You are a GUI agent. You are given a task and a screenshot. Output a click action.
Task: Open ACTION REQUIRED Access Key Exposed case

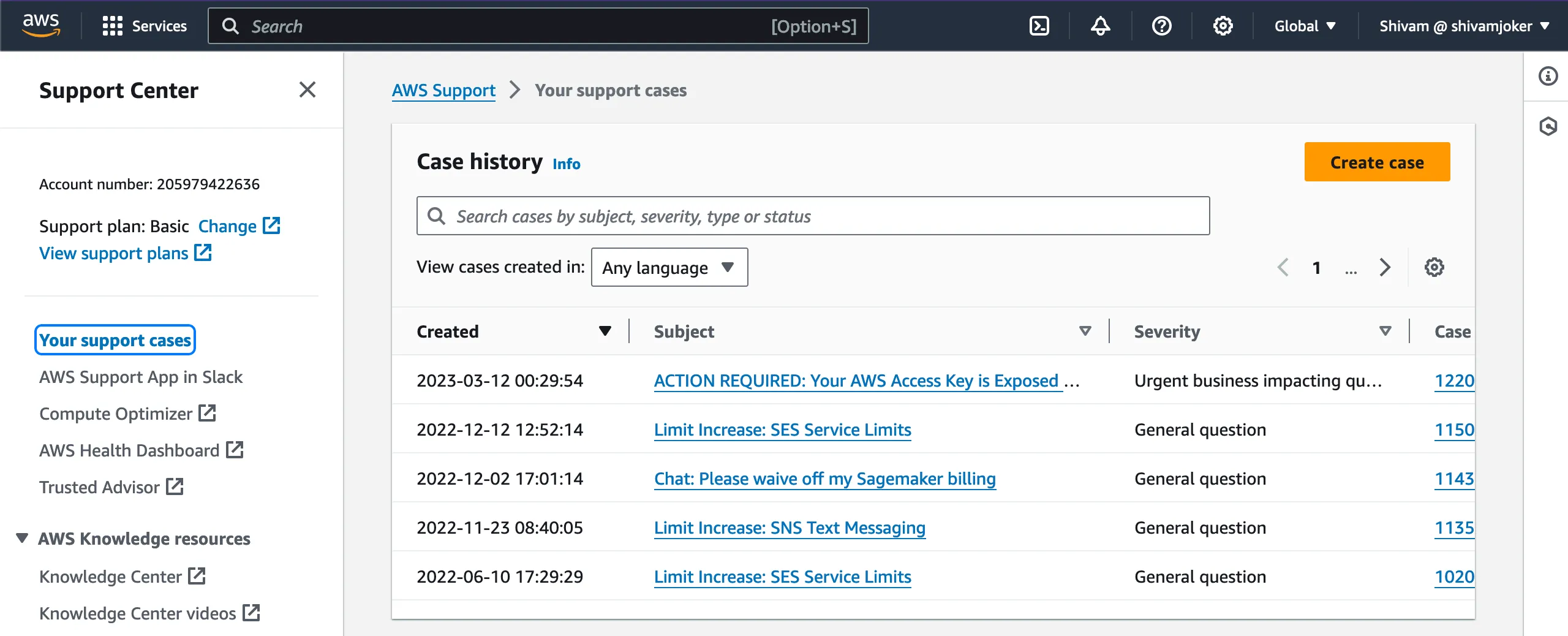[x=858, y=380]
